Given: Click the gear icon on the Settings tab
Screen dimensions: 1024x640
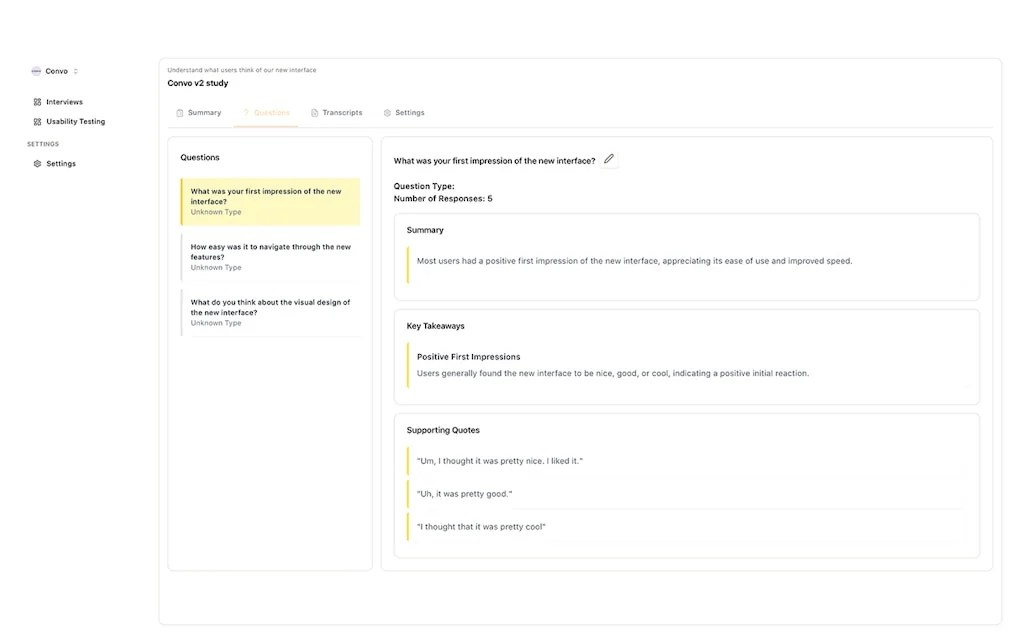Looking at the screenshot, I should tap(388, 112).
